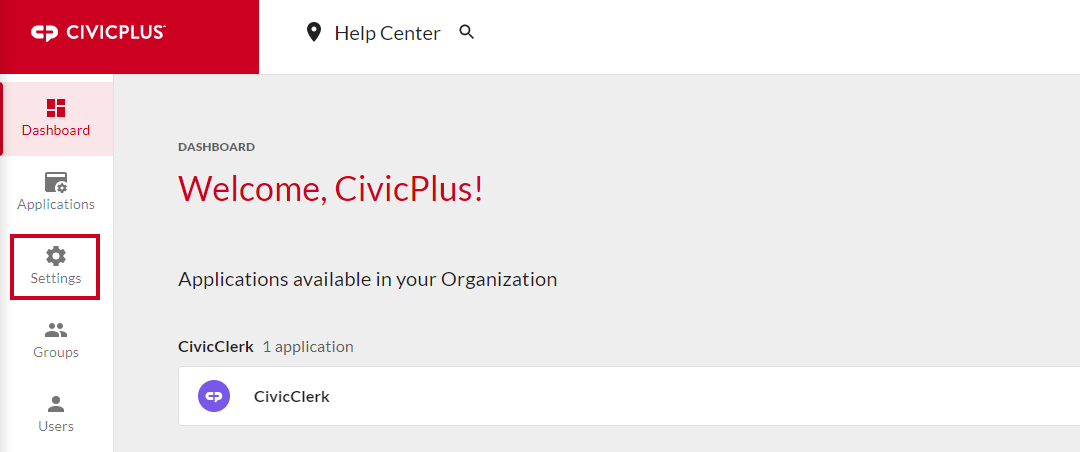This screenshot has height=452, width=1080.
Task: Select the Dashboard label in the sidebar
Action: [56, 130]
